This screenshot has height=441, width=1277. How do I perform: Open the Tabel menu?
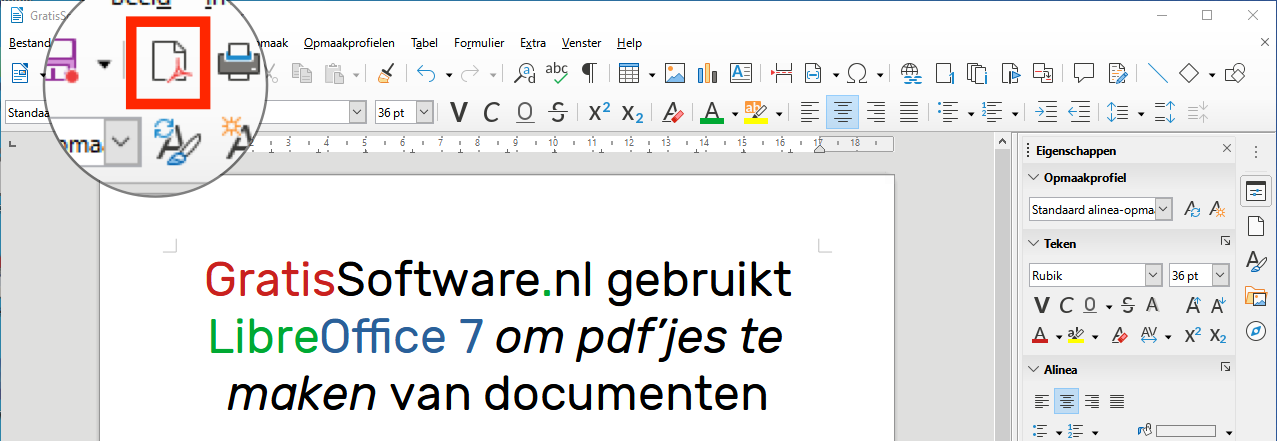coord(424,43)
